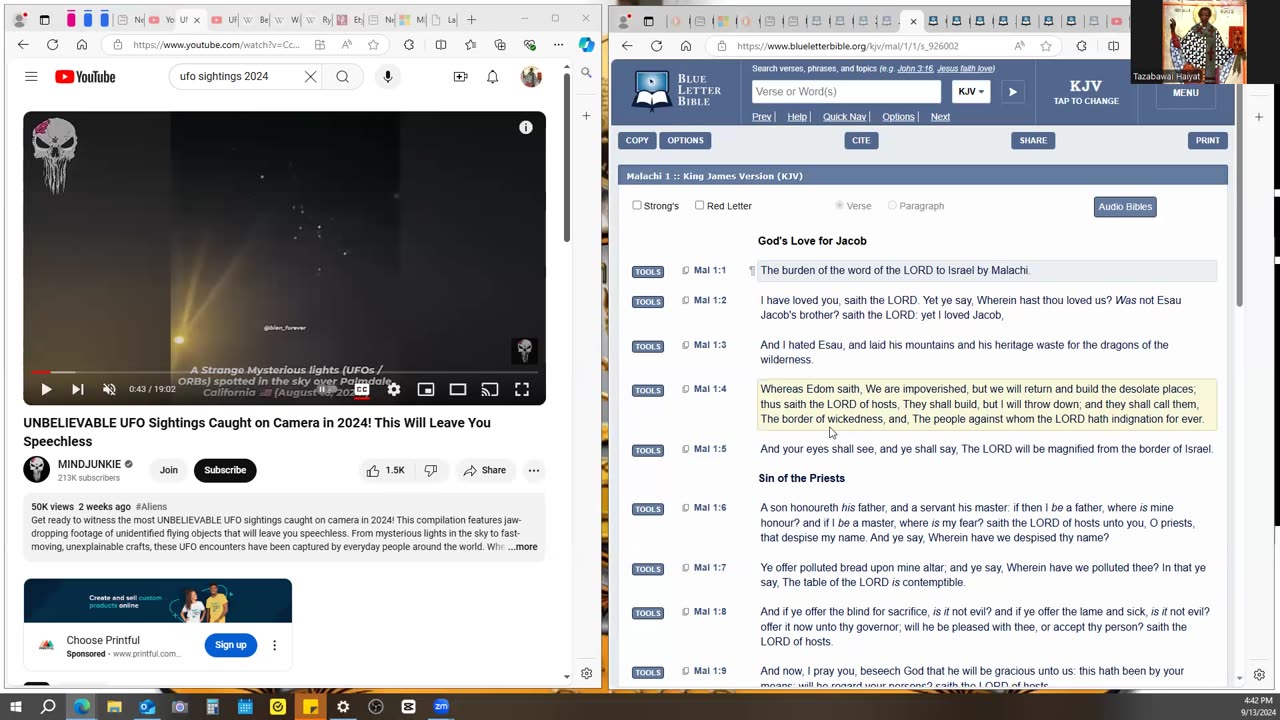Subscribe to the MINDJUNKIE channel
Screen dimensions: 1280x720
(x=225, y=470)
